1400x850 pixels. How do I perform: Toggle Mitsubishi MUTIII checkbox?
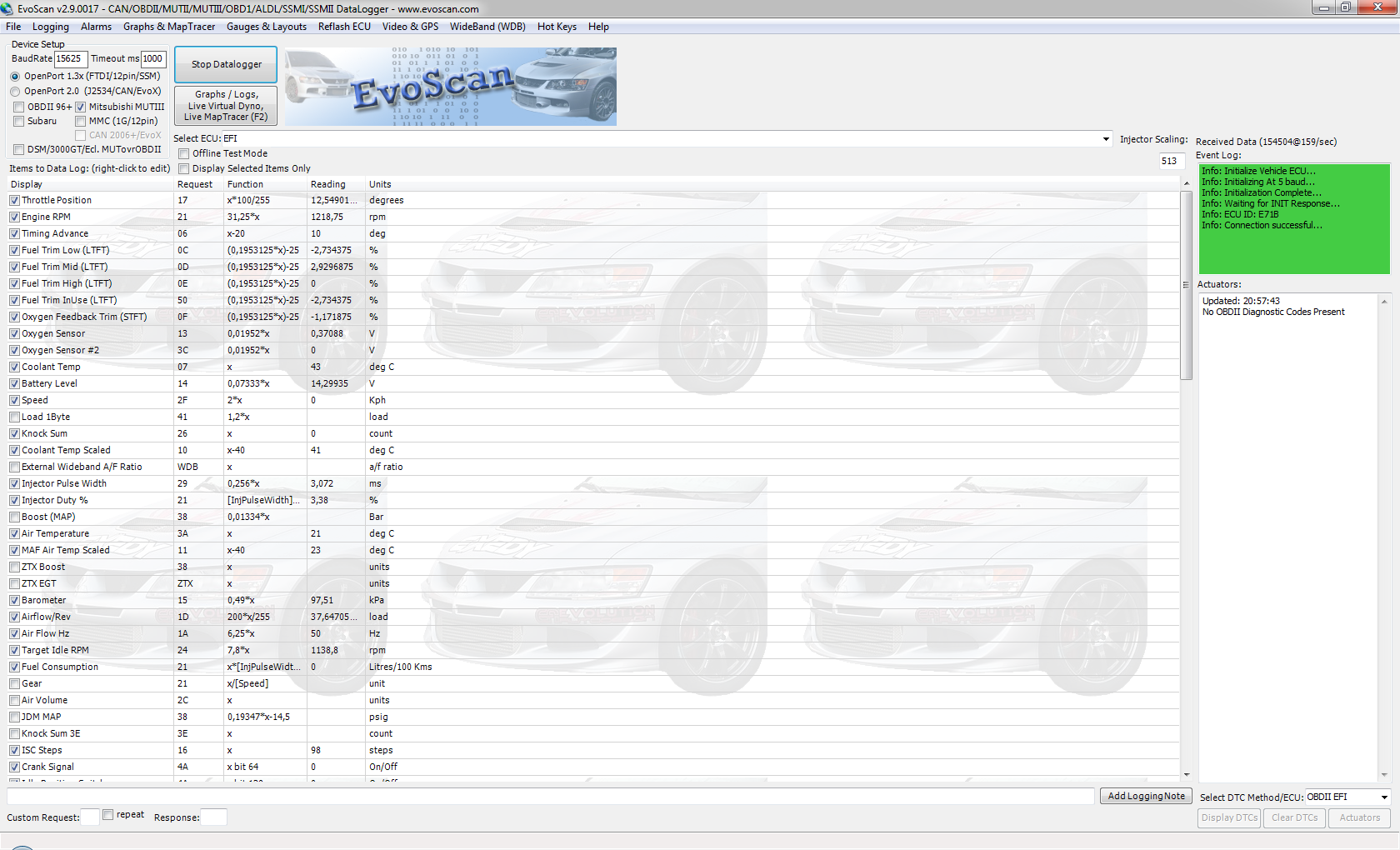80,107
